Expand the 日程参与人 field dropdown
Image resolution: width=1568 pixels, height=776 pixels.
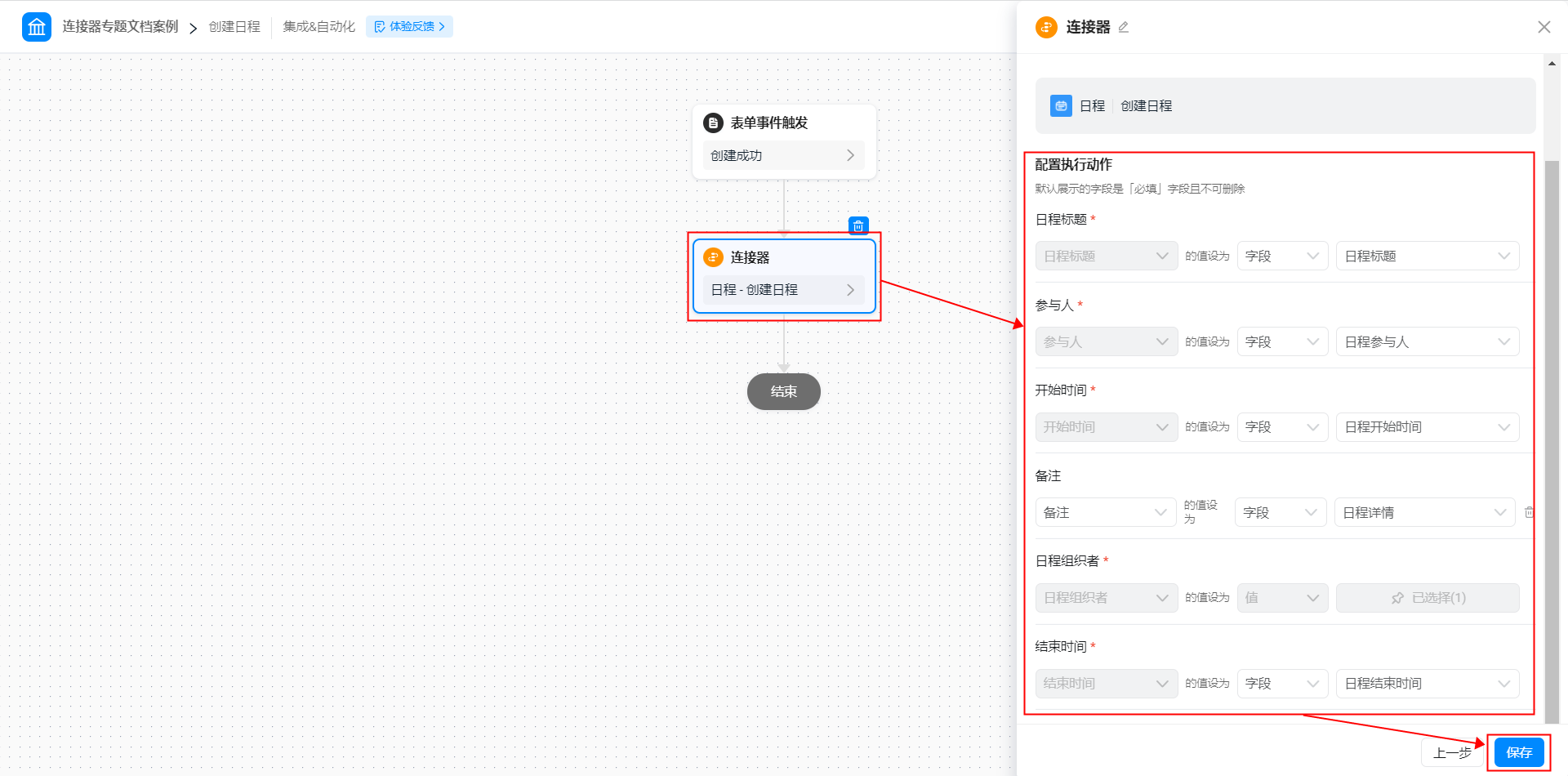[1427, 341]
